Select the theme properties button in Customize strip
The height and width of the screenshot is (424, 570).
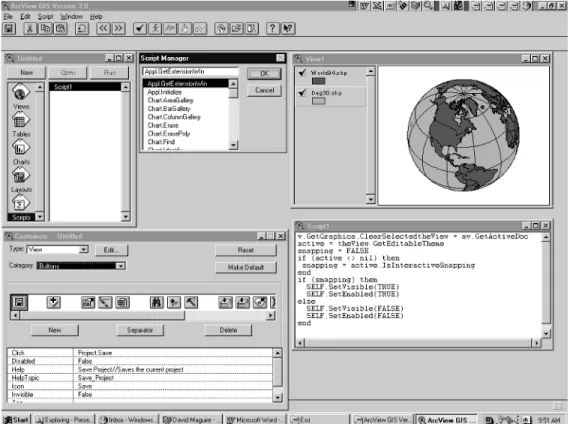88,303
